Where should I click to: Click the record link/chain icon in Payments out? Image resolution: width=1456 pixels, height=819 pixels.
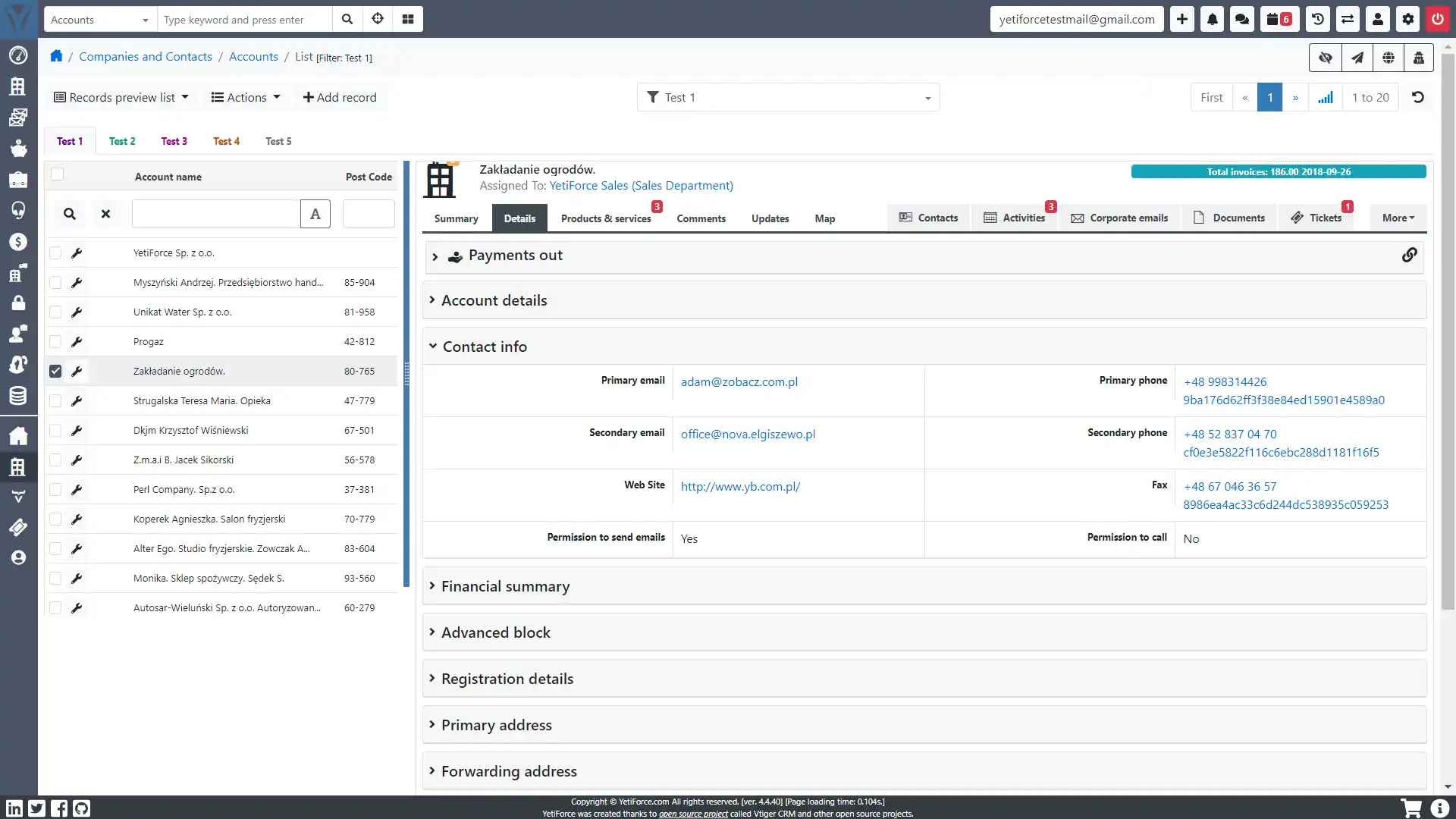1409,255
